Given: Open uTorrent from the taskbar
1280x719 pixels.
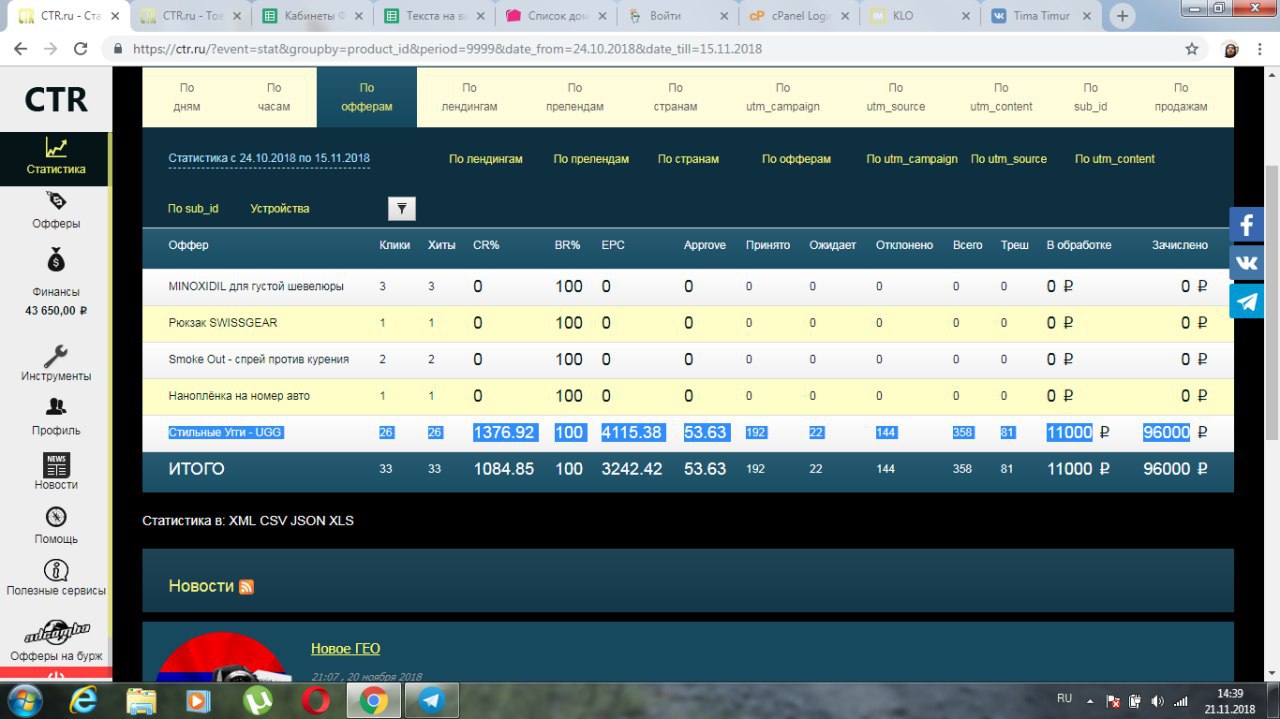Looking at the screenshot, I should [x=257, y=699].
